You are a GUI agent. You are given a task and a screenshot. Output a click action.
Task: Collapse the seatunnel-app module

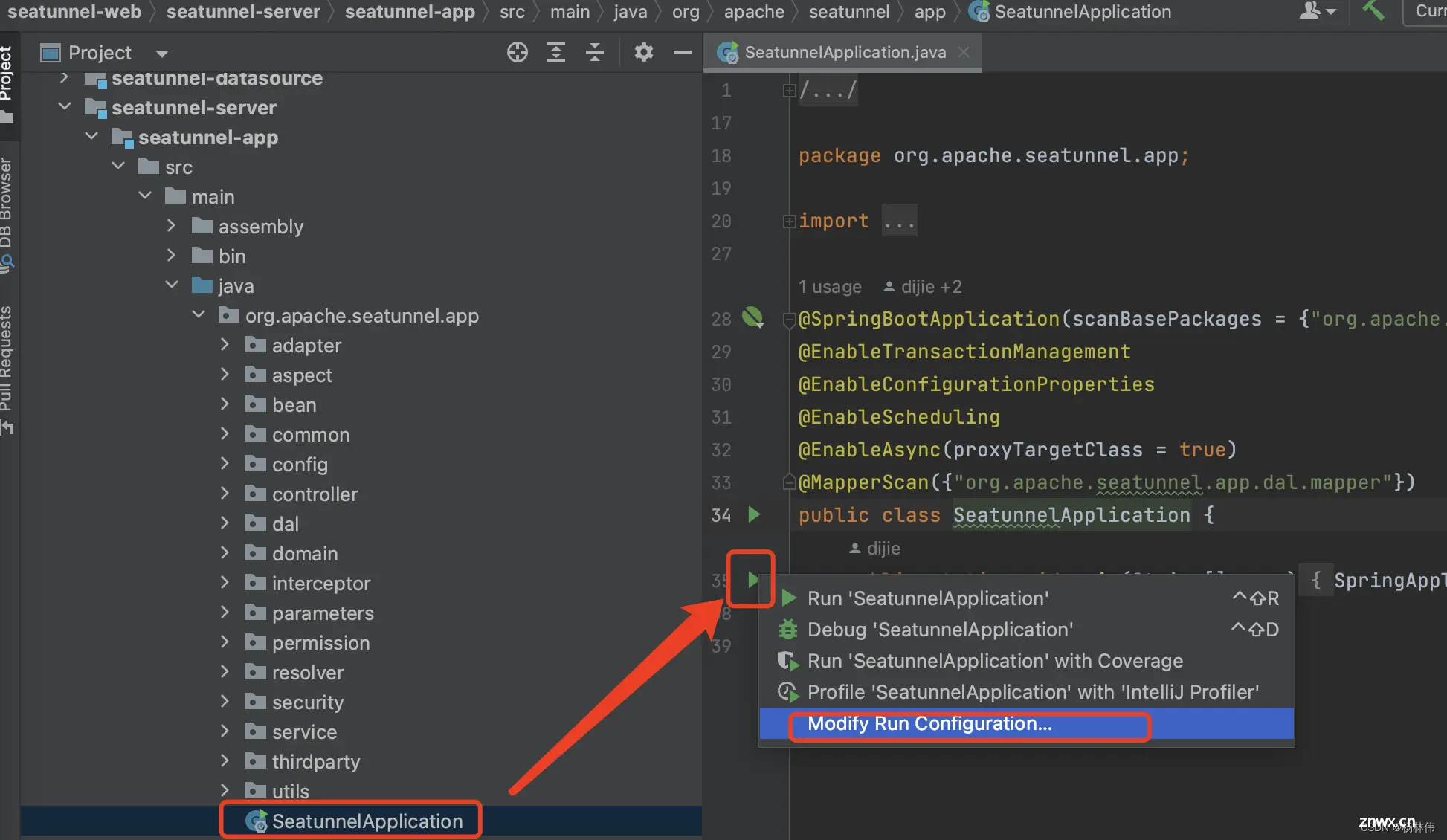pos(91,137)
